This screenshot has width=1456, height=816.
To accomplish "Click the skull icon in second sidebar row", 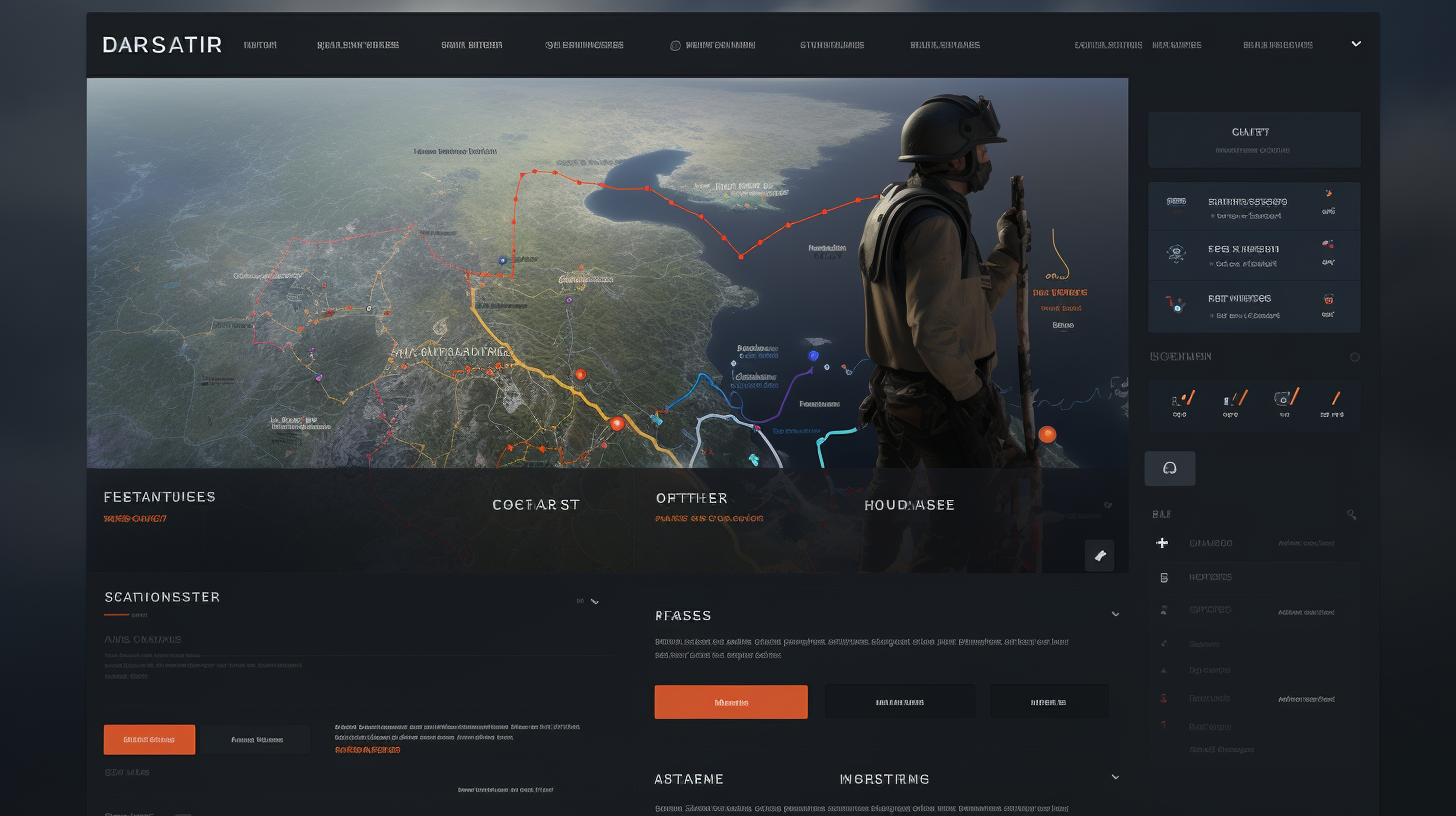I will pos(1176,255).
